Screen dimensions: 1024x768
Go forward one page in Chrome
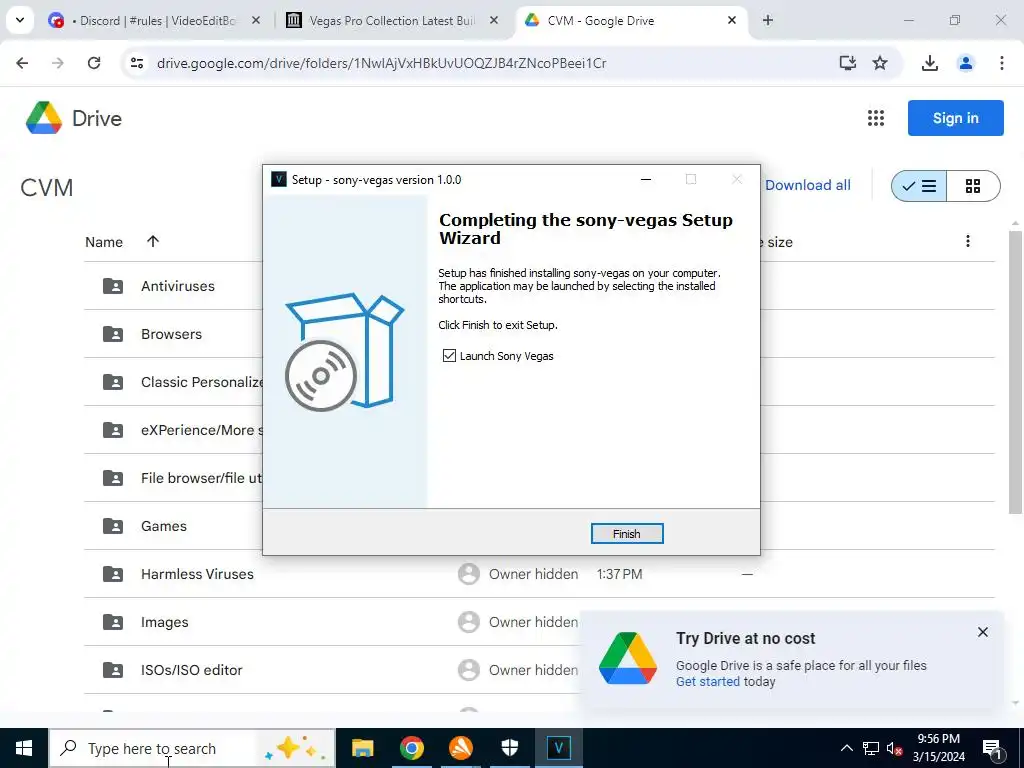click(57, 63)
